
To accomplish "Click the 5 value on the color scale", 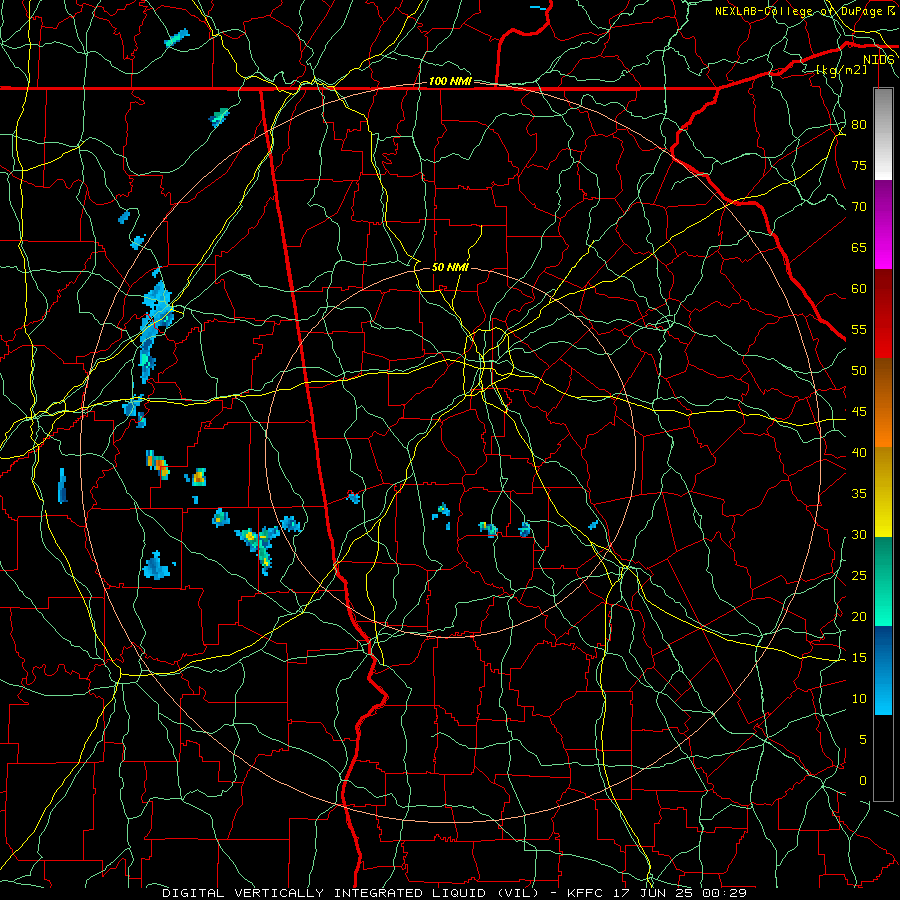I will click(863, 740).
